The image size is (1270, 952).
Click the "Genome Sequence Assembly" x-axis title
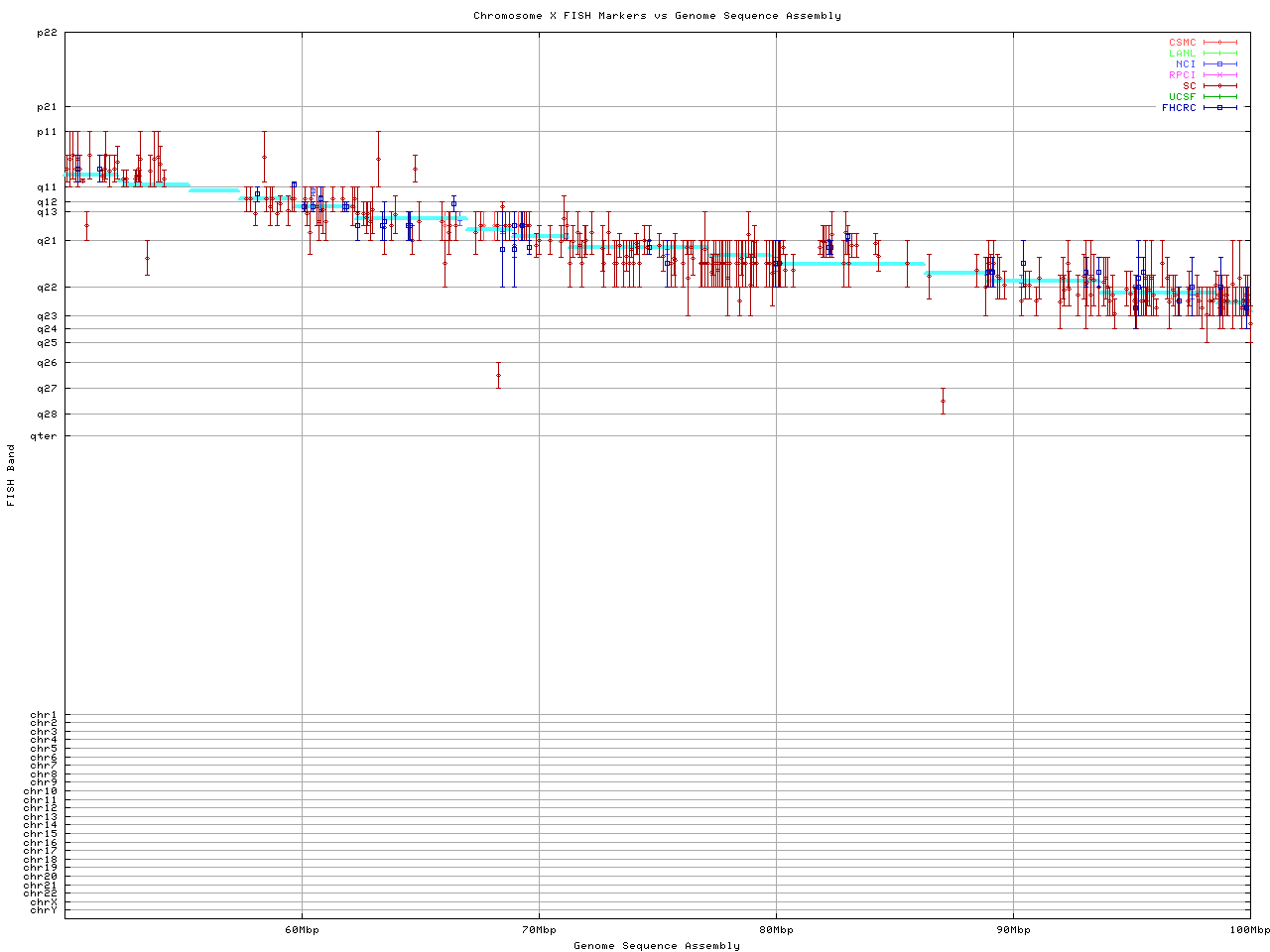click(x=657, y=946)
